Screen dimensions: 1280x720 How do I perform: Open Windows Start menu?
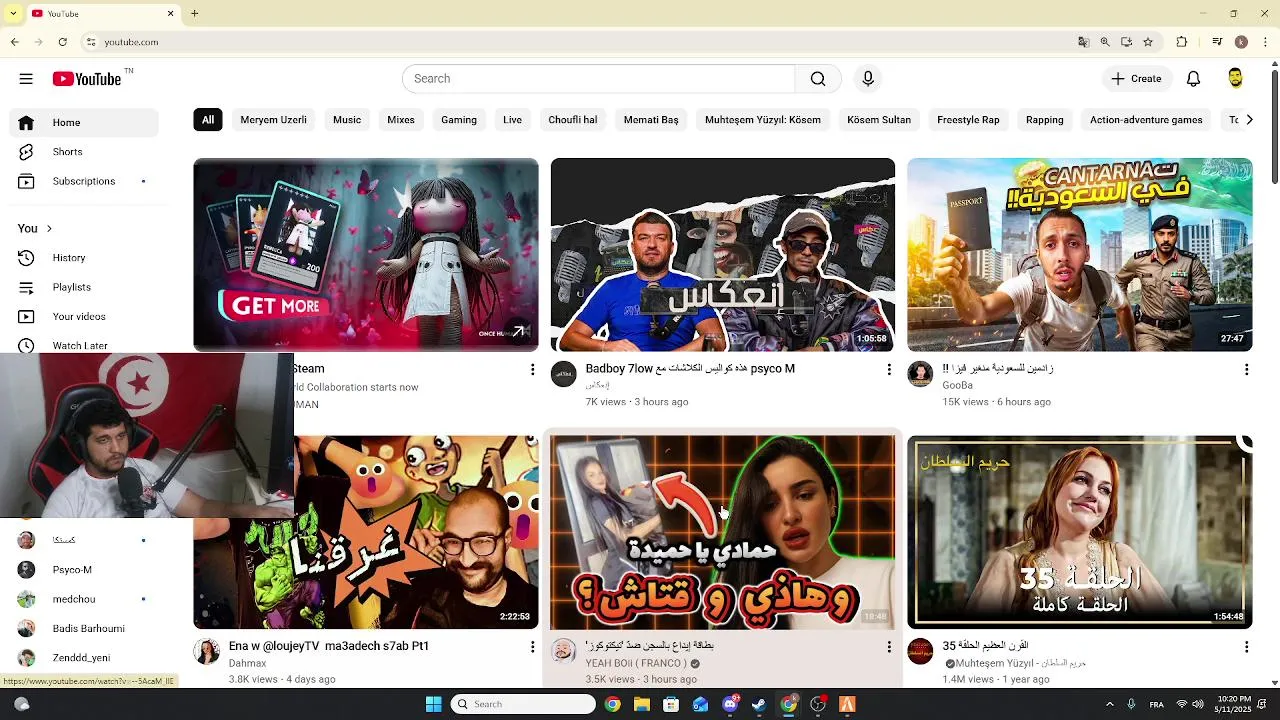click(433, 704)
